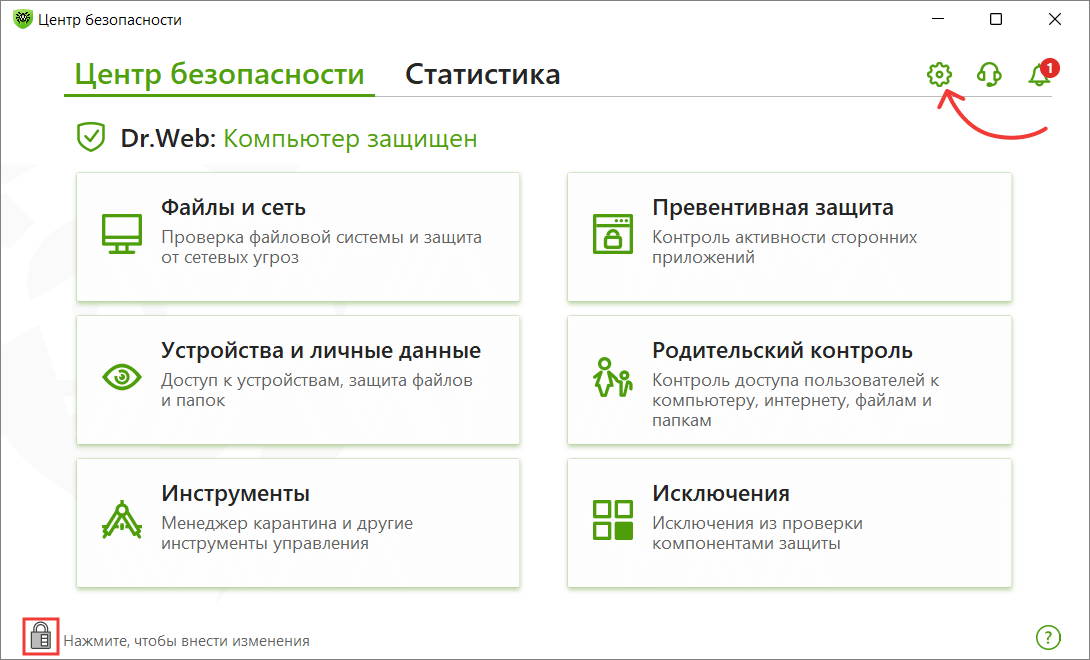This screenshot has width=1090, height=660.
Task: Open the Превентивная защита section heading
Action: (x=773, y=207)
